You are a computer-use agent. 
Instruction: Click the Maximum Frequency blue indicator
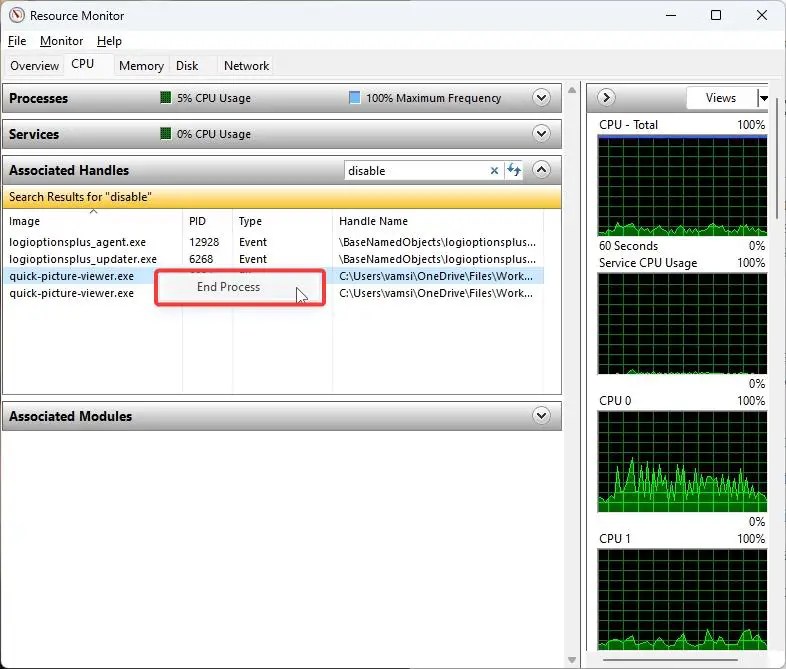click(x=354, y=97)
